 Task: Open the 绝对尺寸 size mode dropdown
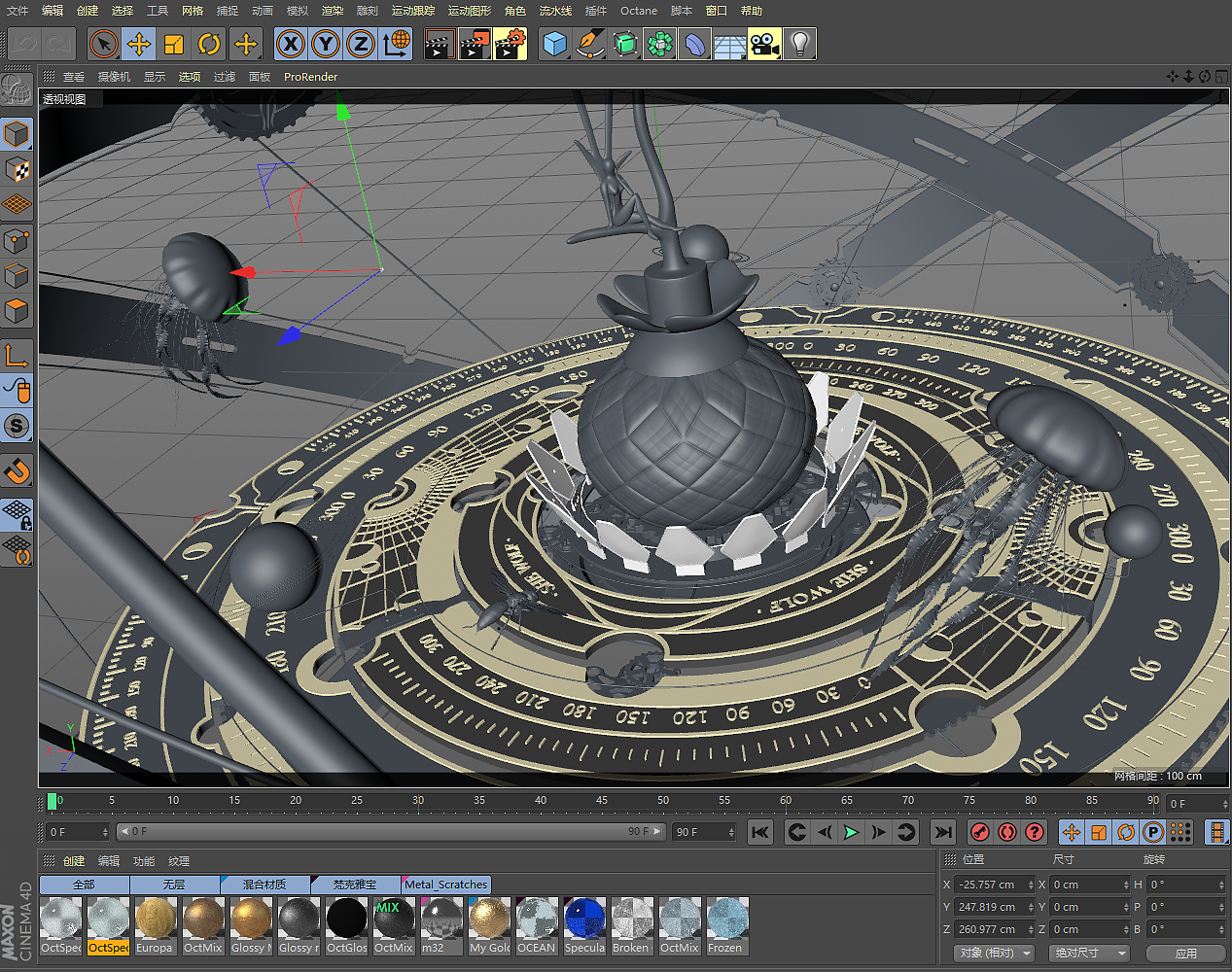coord(1091,954)
